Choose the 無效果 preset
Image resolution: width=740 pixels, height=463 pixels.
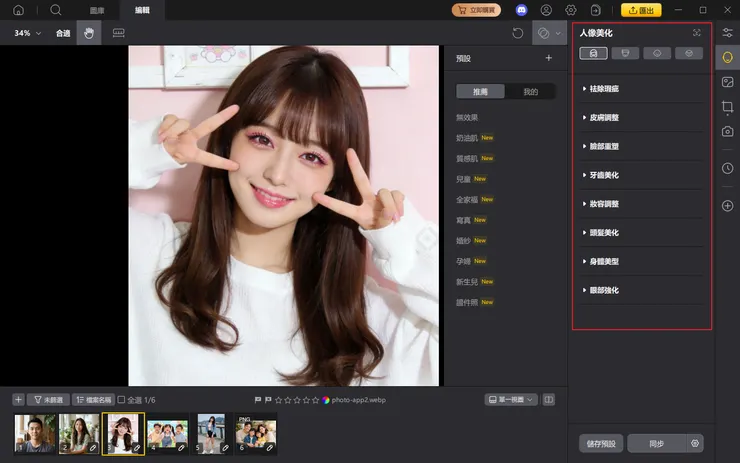(467, 118)
